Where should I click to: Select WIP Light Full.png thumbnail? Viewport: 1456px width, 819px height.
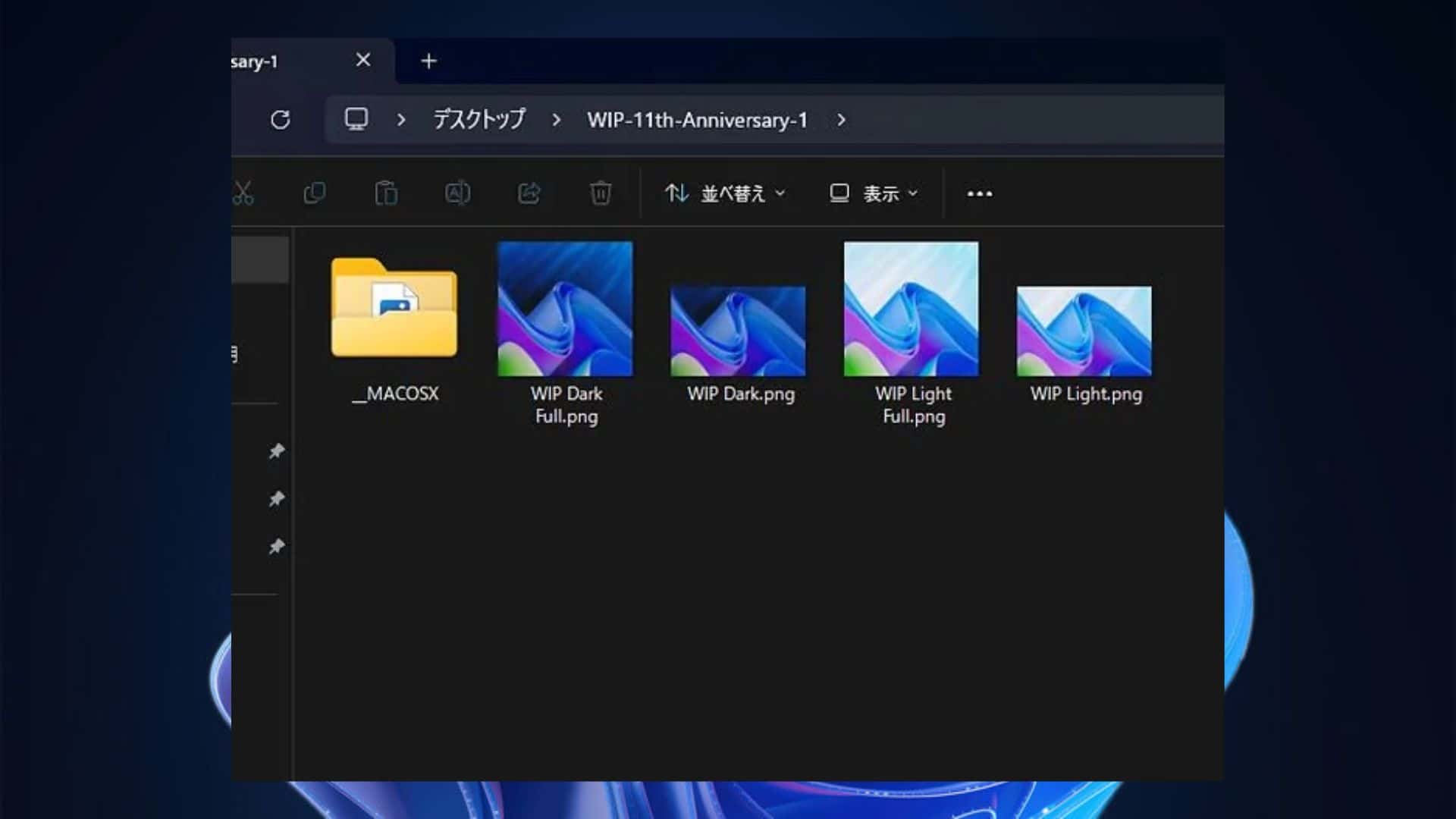pyautogui.click(x=911, y=309)
